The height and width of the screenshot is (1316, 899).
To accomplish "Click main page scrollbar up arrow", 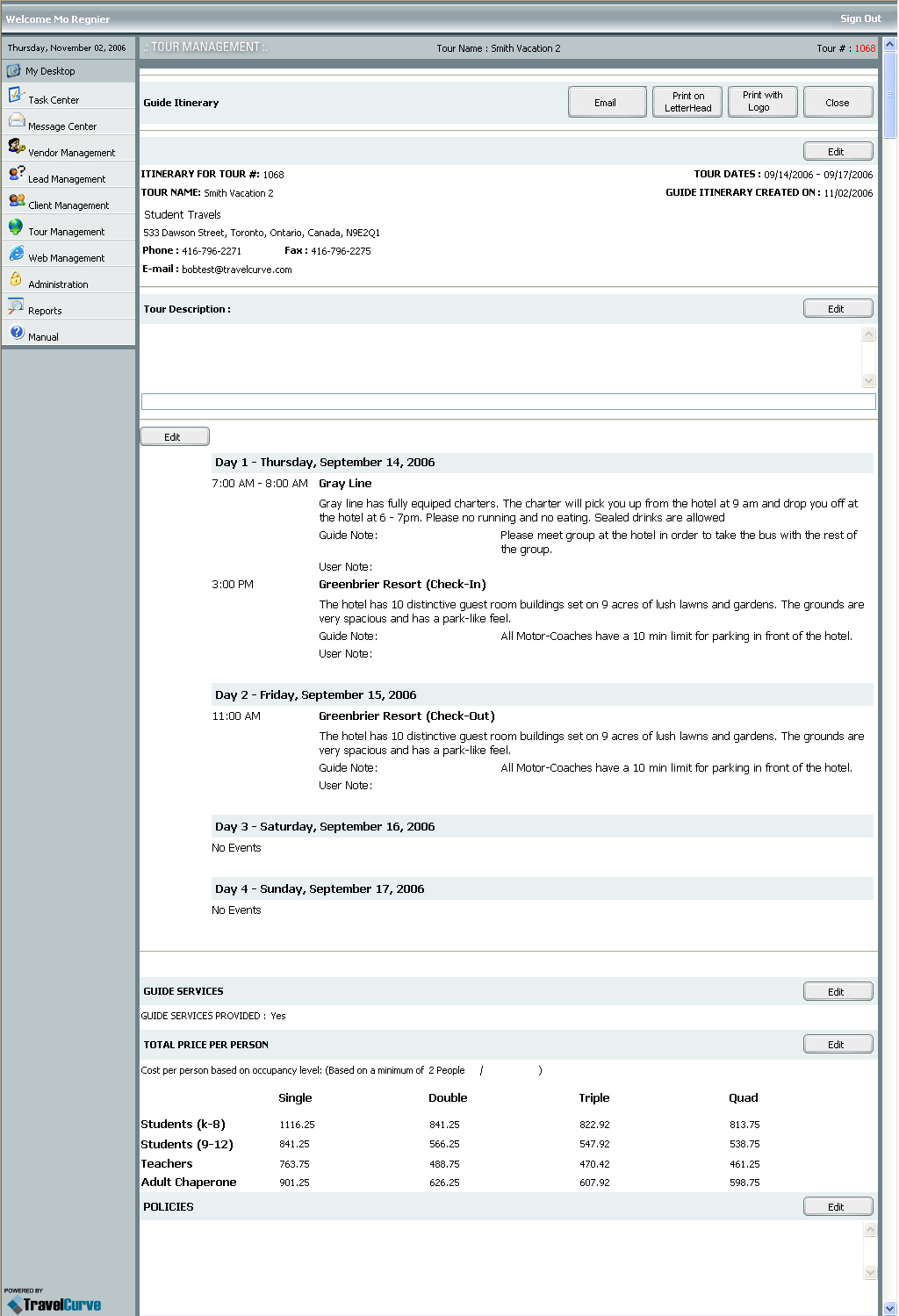I will 890,43.
